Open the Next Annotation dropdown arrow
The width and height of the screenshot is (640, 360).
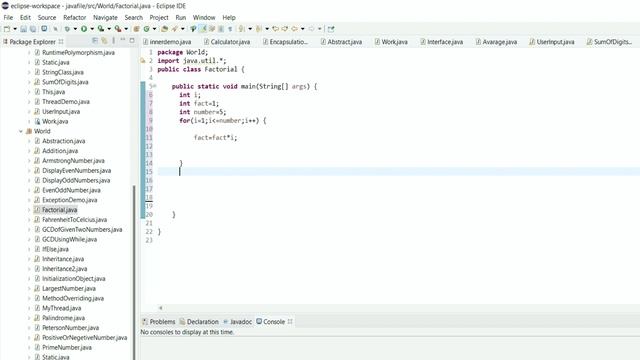coord(250,29)
